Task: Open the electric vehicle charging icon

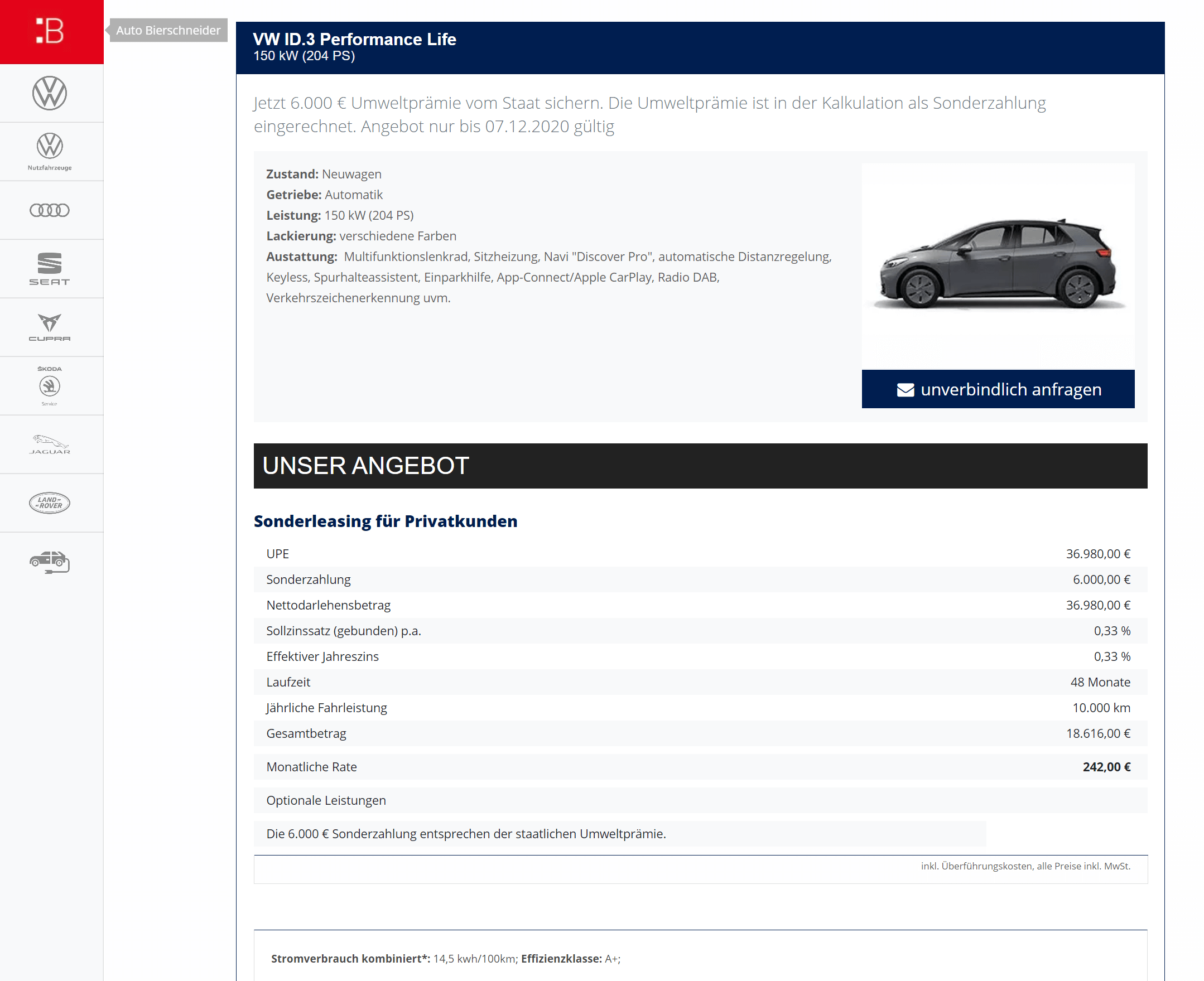Action: pos(50,562)
